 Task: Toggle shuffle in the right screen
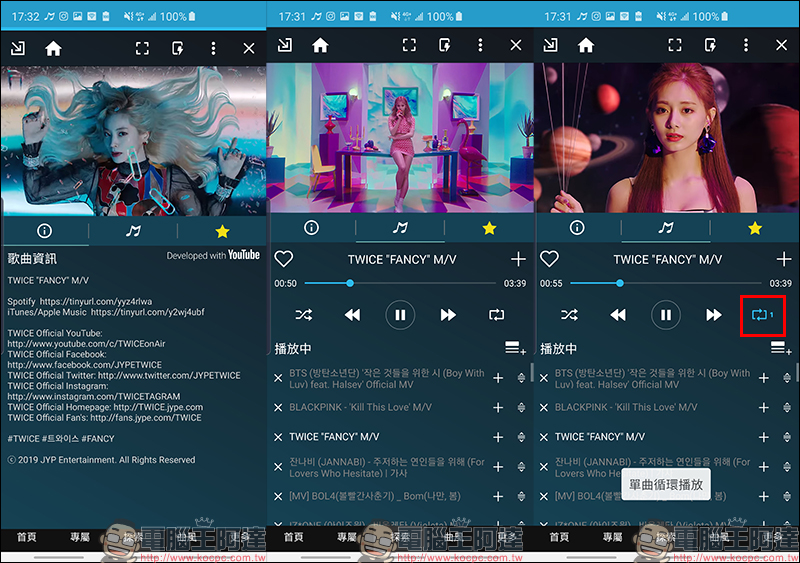coord(569,315)
